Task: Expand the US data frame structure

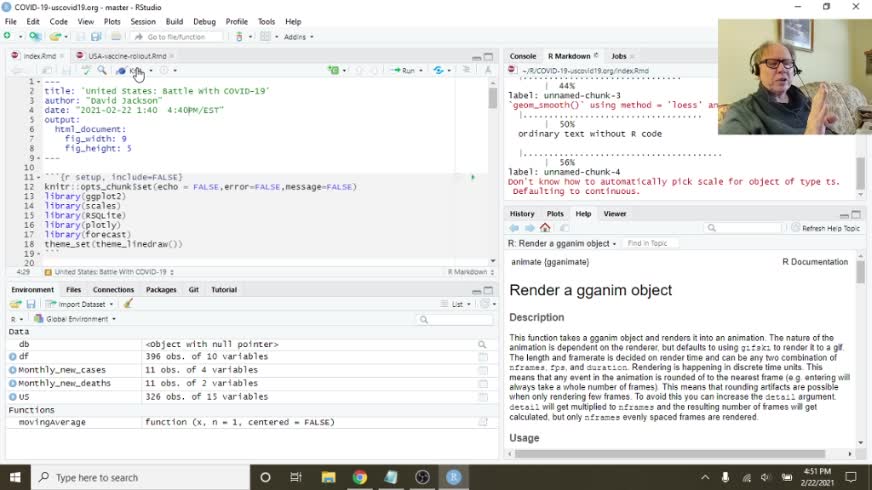Action: (x=12, y=397)
